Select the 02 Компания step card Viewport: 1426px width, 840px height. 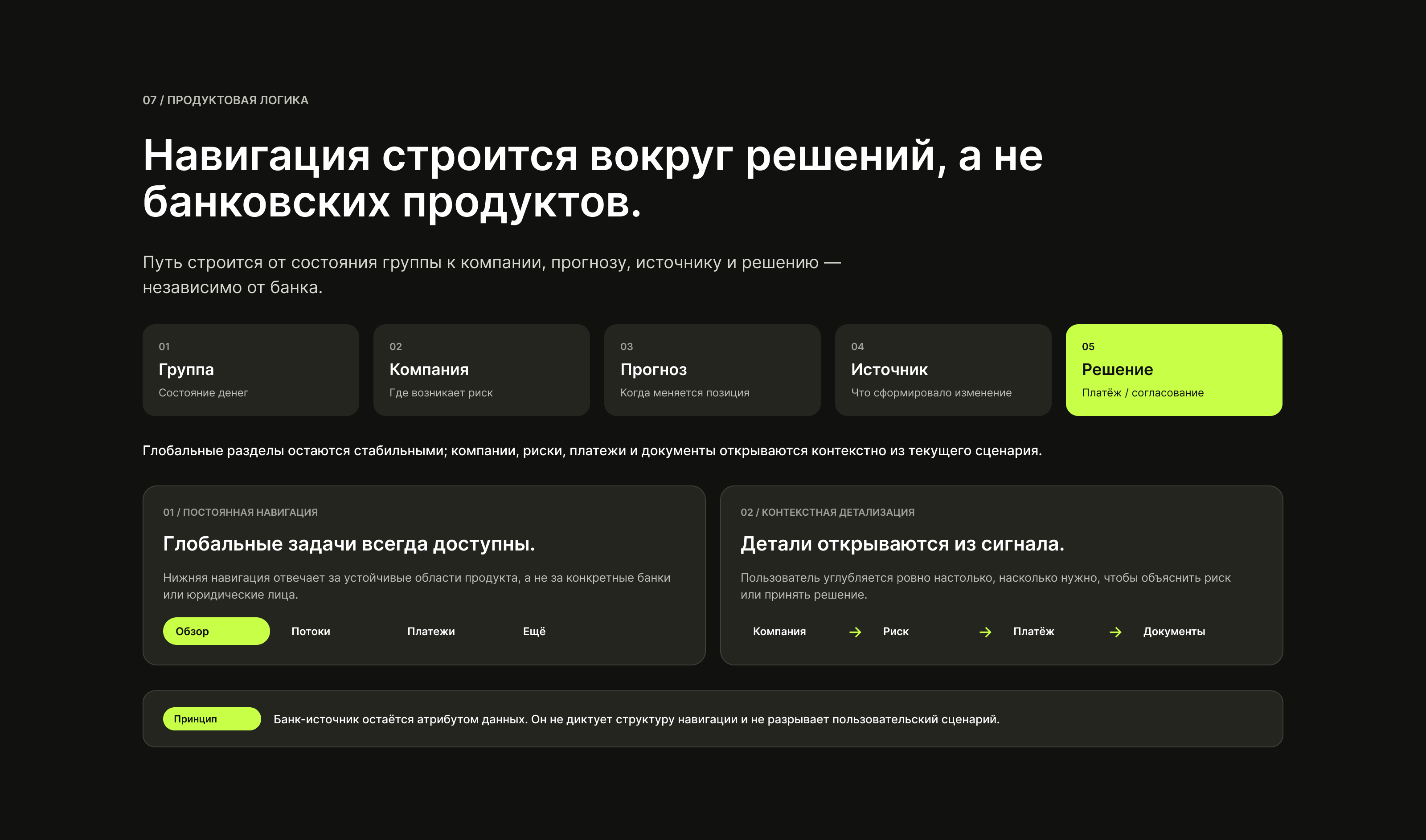pyautogui.click(x=481, y=370)
